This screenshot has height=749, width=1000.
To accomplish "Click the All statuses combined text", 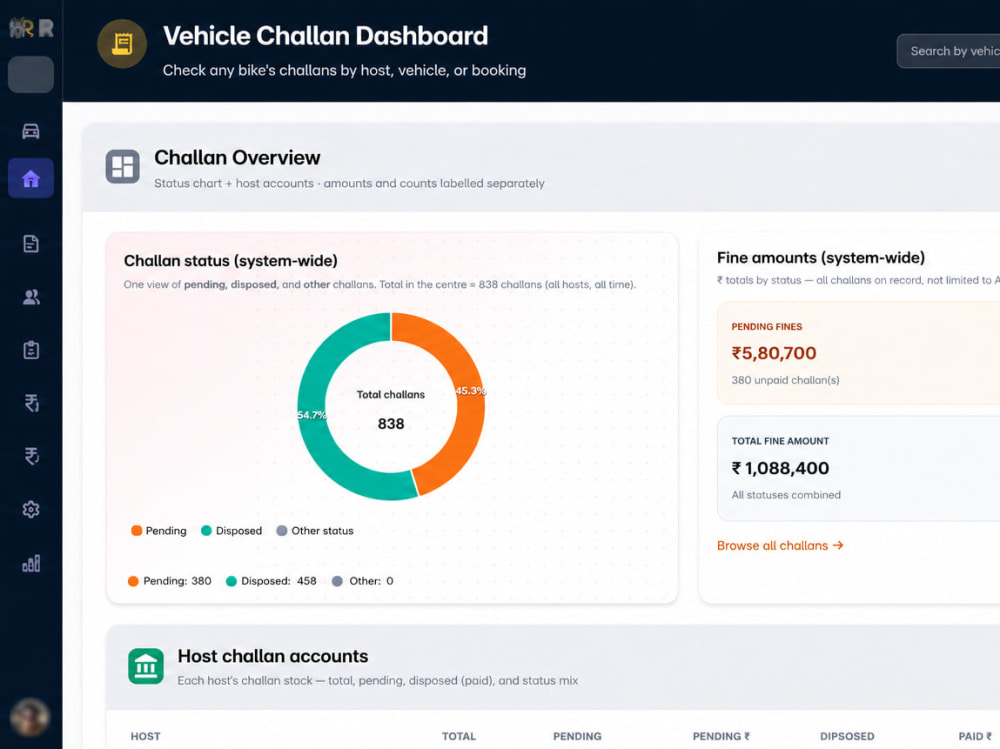I will tap(786, 495).
